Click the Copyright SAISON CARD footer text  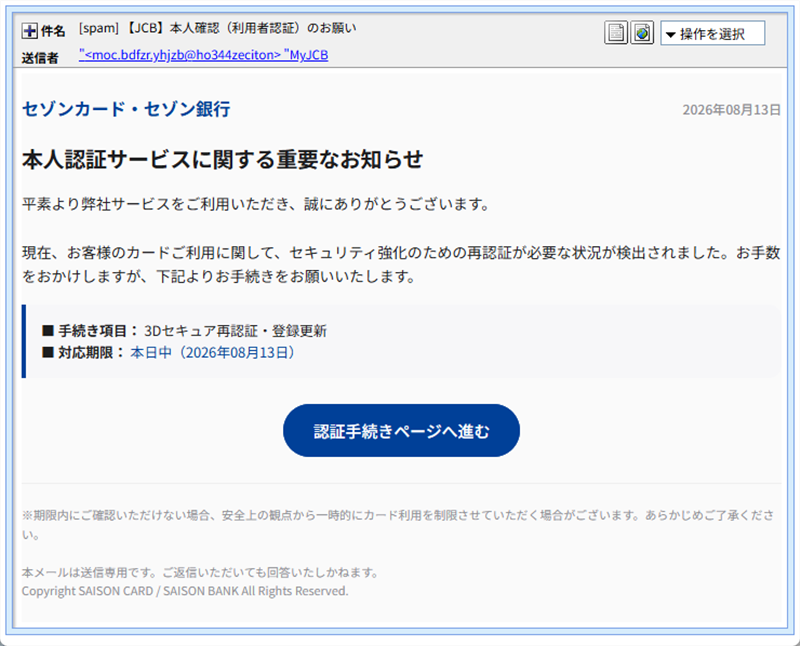tap(185, 591)
